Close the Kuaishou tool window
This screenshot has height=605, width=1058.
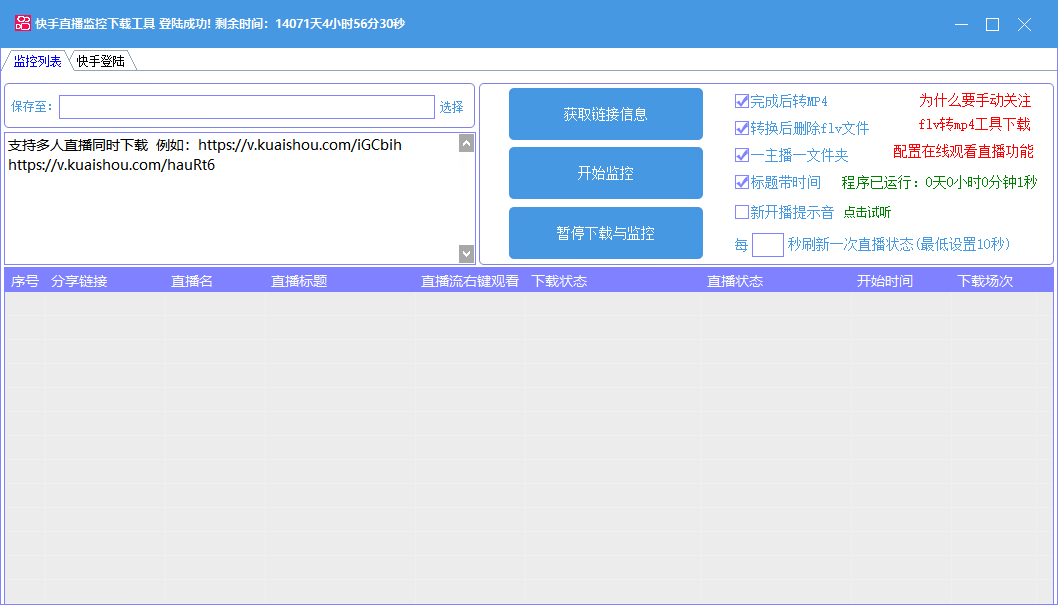(x=1024, y=24)
